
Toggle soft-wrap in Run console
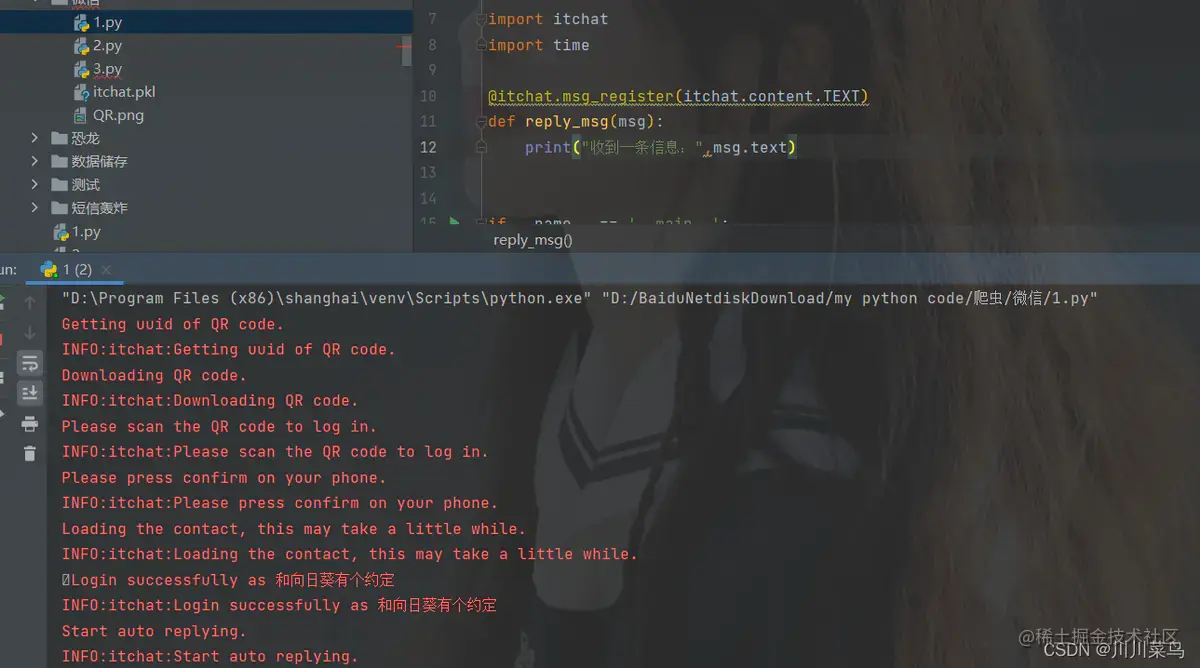coord(30,362)
